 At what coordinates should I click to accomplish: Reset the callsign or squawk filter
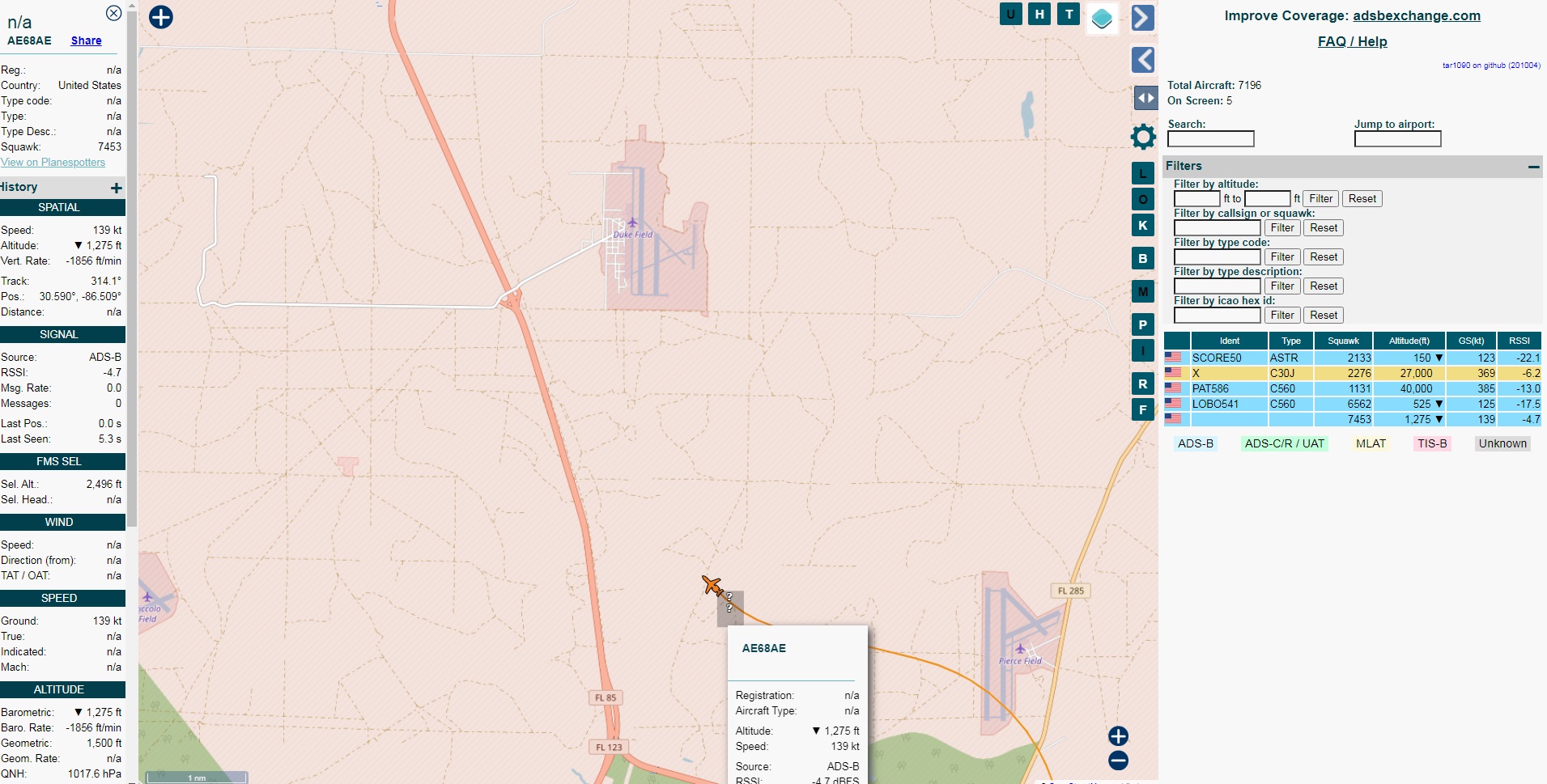1324,227
